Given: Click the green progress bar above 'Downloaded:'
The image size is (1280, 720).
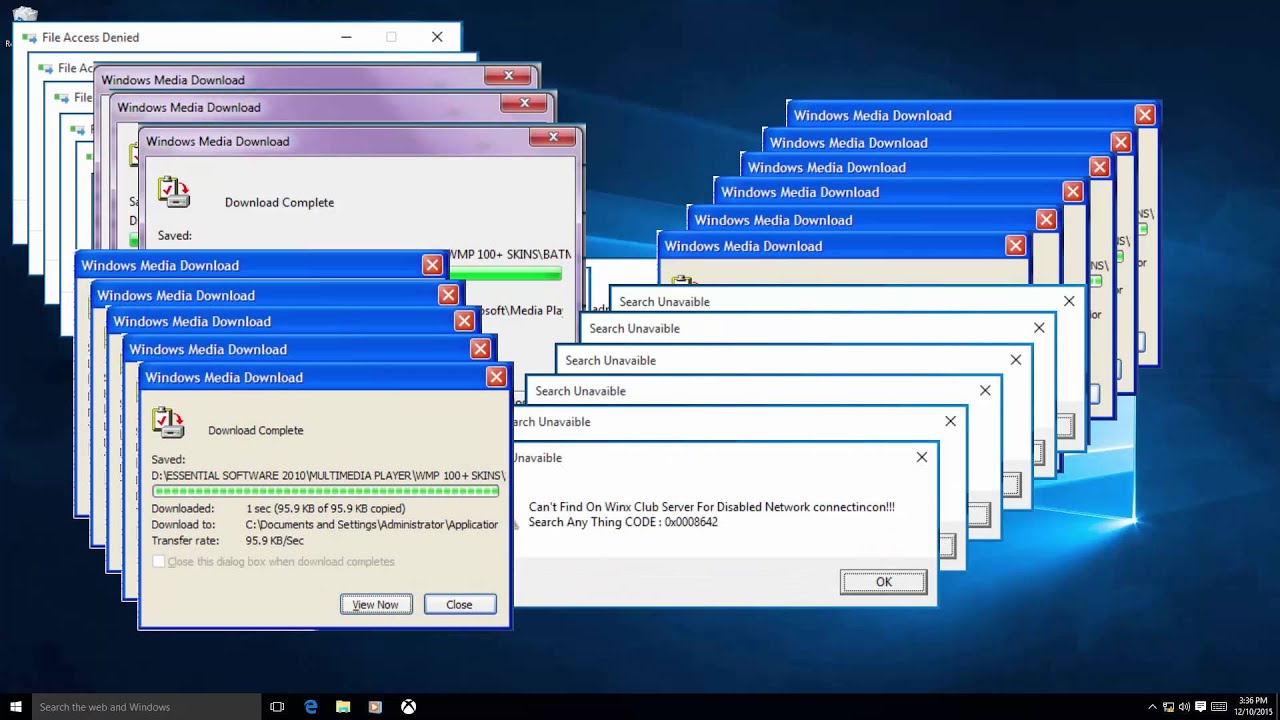Looking at the screenshot, I should click(x=326, y=491).
